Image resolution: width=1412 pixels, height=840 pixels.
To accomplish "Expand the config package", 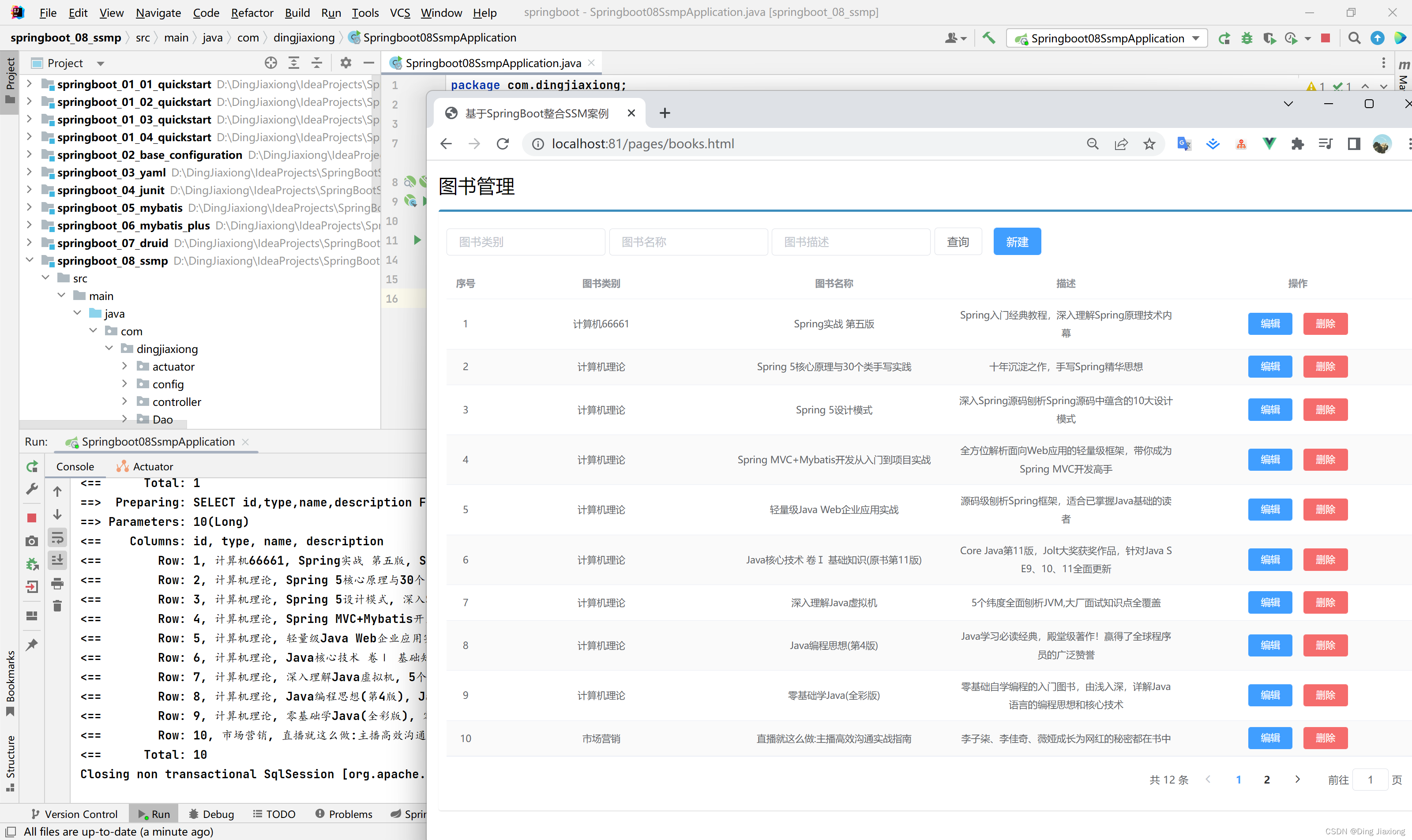I will (124, 384).
